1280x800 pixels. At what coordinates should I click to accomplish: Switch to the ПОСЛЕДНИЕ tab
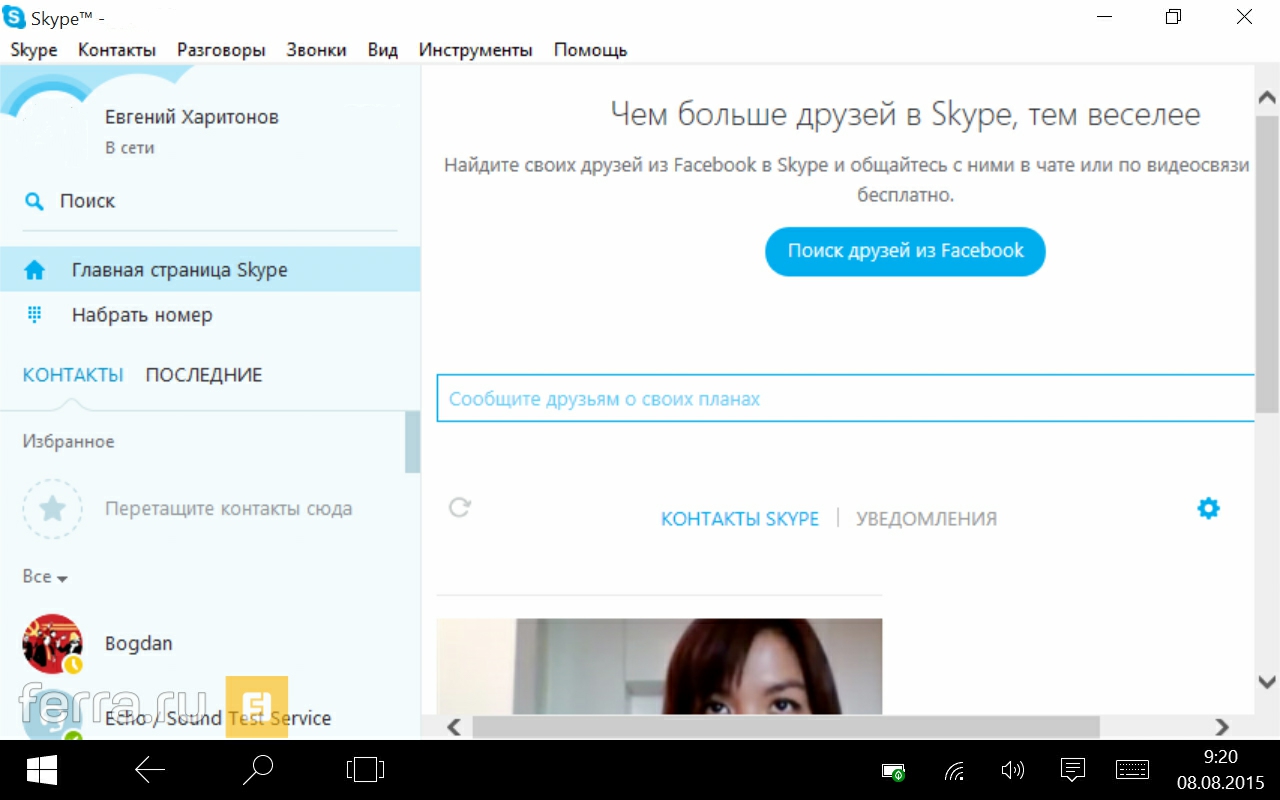click(204, 375)
